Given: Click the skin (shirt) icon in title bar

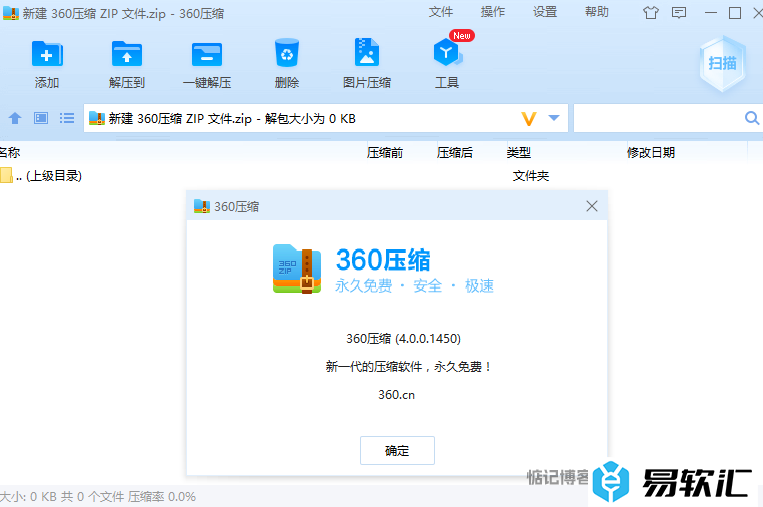Looking at the screenshot, I should coord(651,13).
